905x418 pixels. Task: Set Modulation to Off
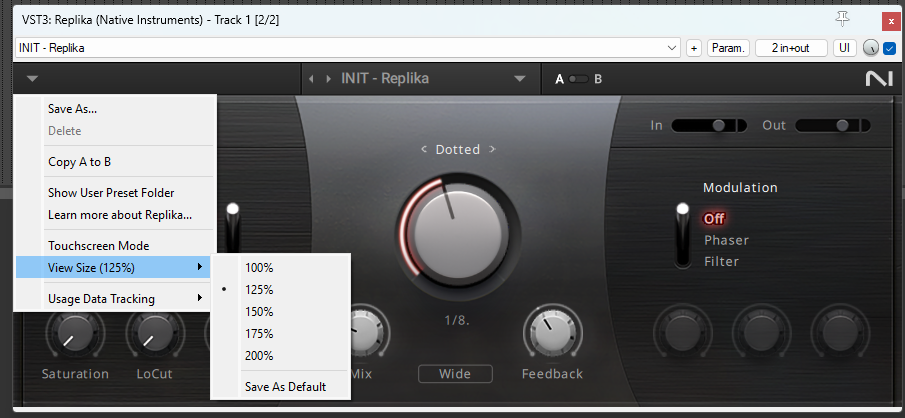point(714,219)
